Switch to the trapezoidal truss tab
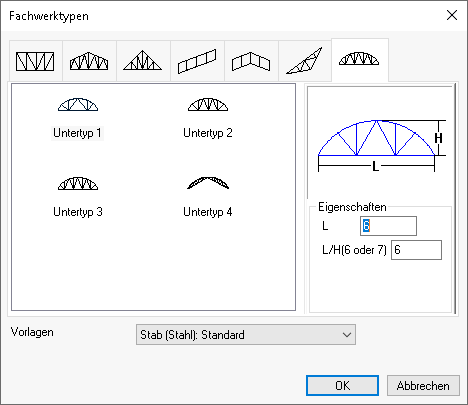The width and height of the screenshot is (468, 405). tap(89, 61)
